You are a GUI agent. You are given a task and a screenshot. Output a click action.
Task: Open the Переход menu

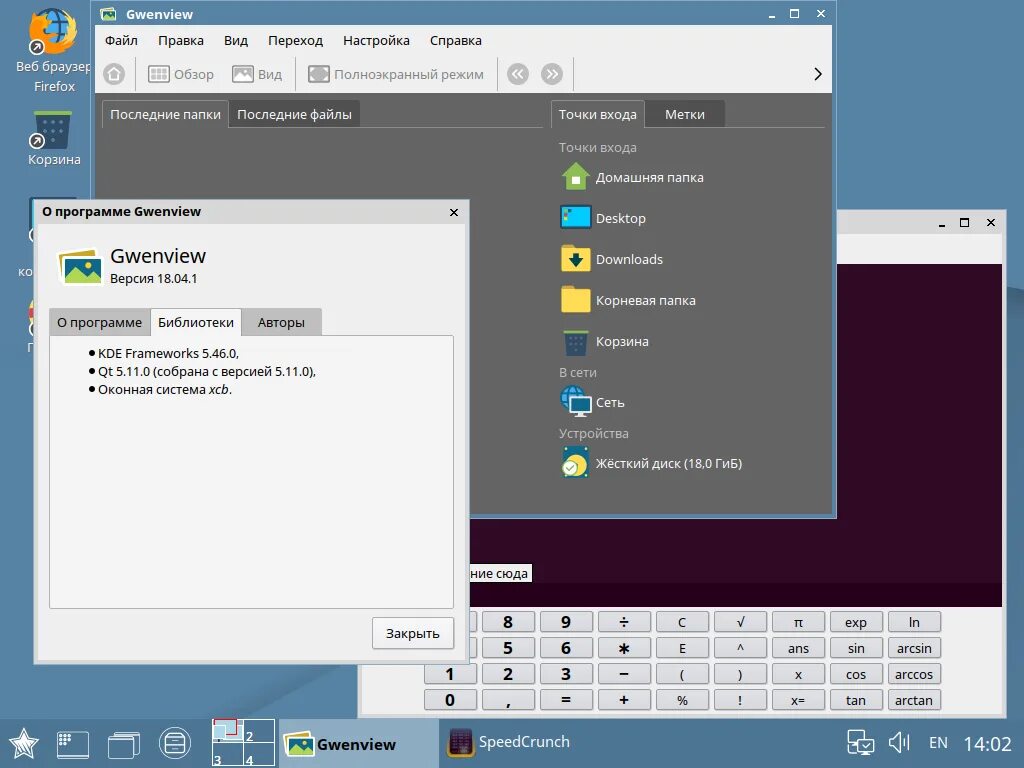[x=295, y=40]
